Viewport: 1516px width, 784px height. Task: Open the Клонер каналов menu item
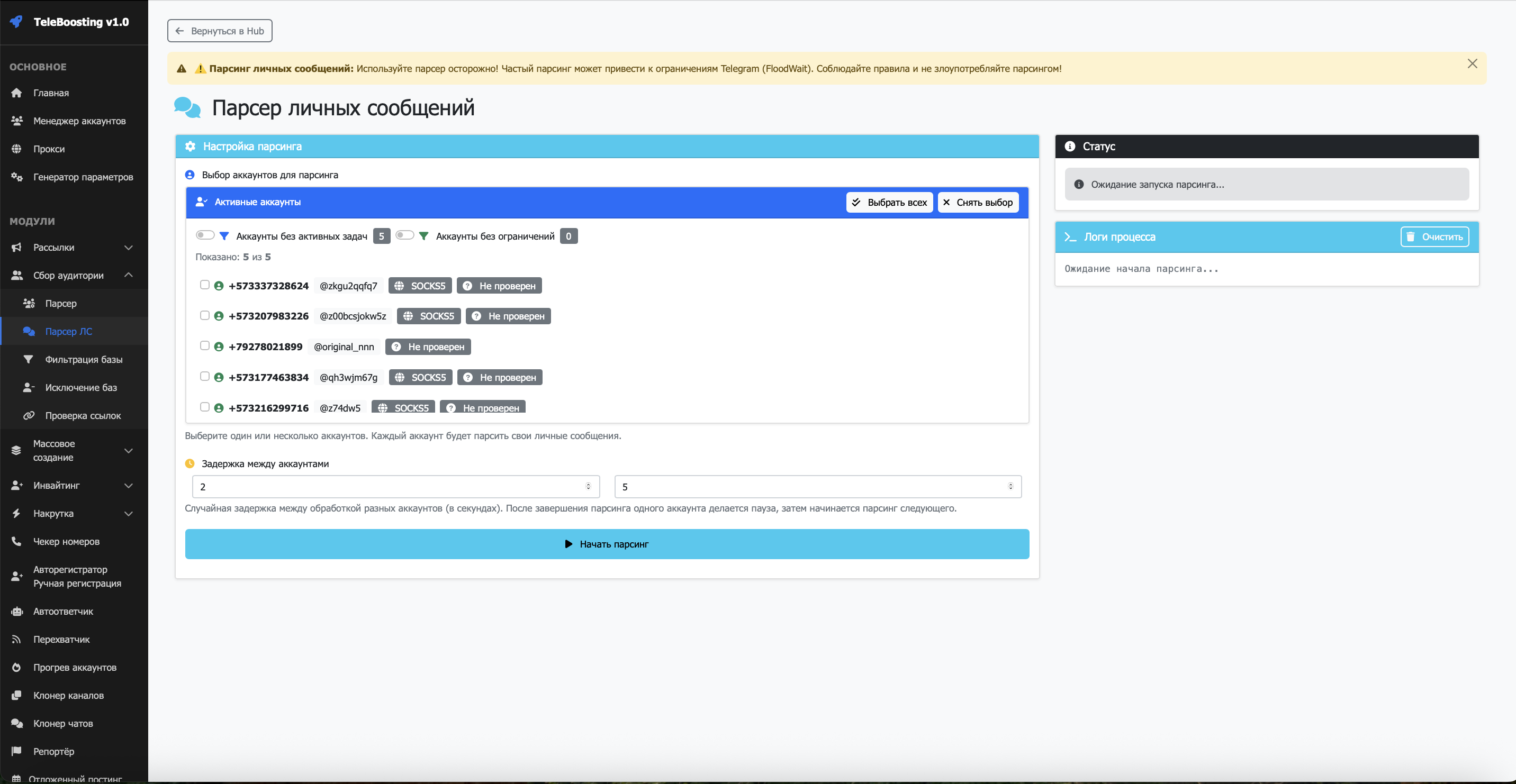(x=68, y=695)
